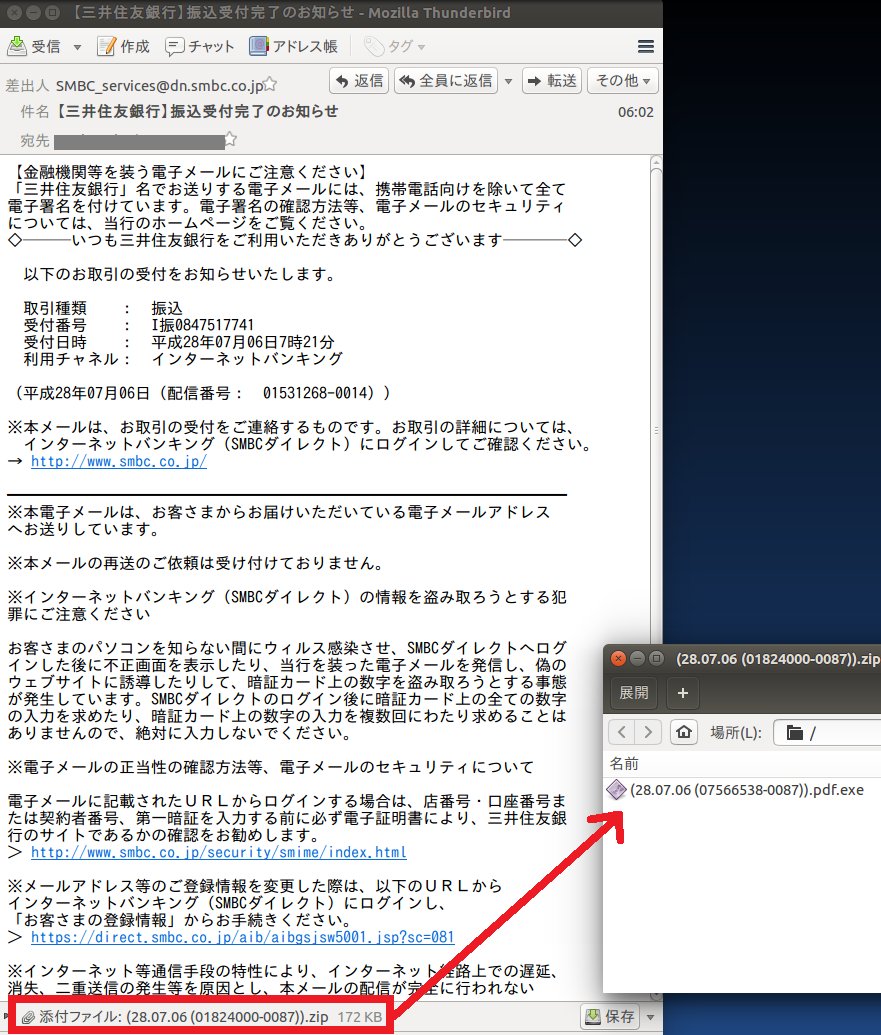Click the paperclip attachment icon

28,1017
